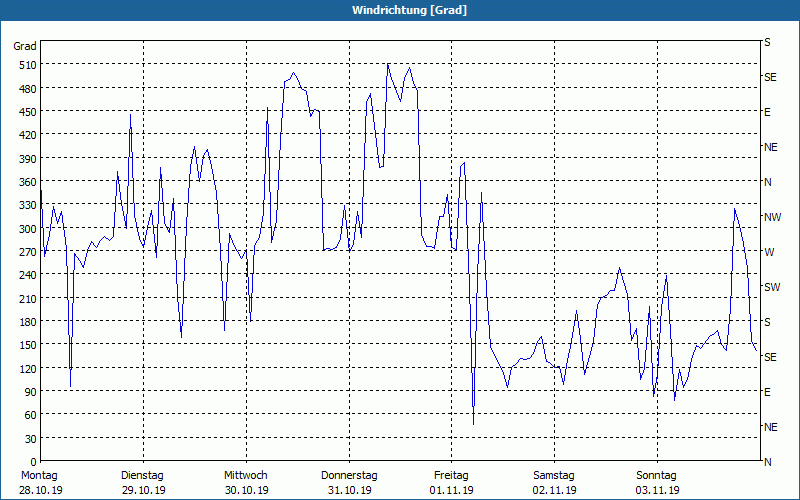Select the 'Freitag' day label
The image size is (800, 500).
click(x=451, y=476)
